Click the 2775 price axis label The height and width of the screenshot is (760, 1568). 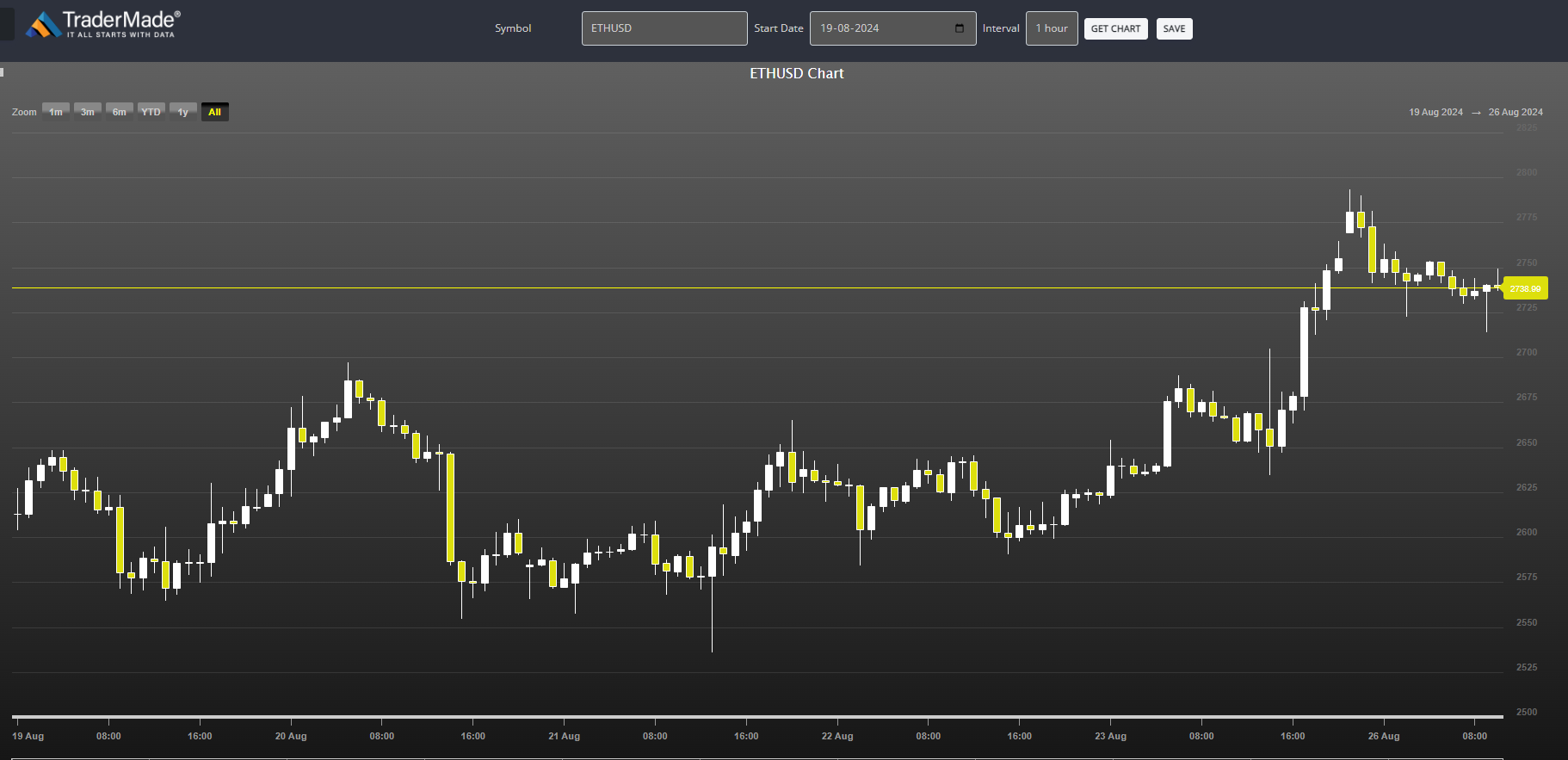(1527, 217)
